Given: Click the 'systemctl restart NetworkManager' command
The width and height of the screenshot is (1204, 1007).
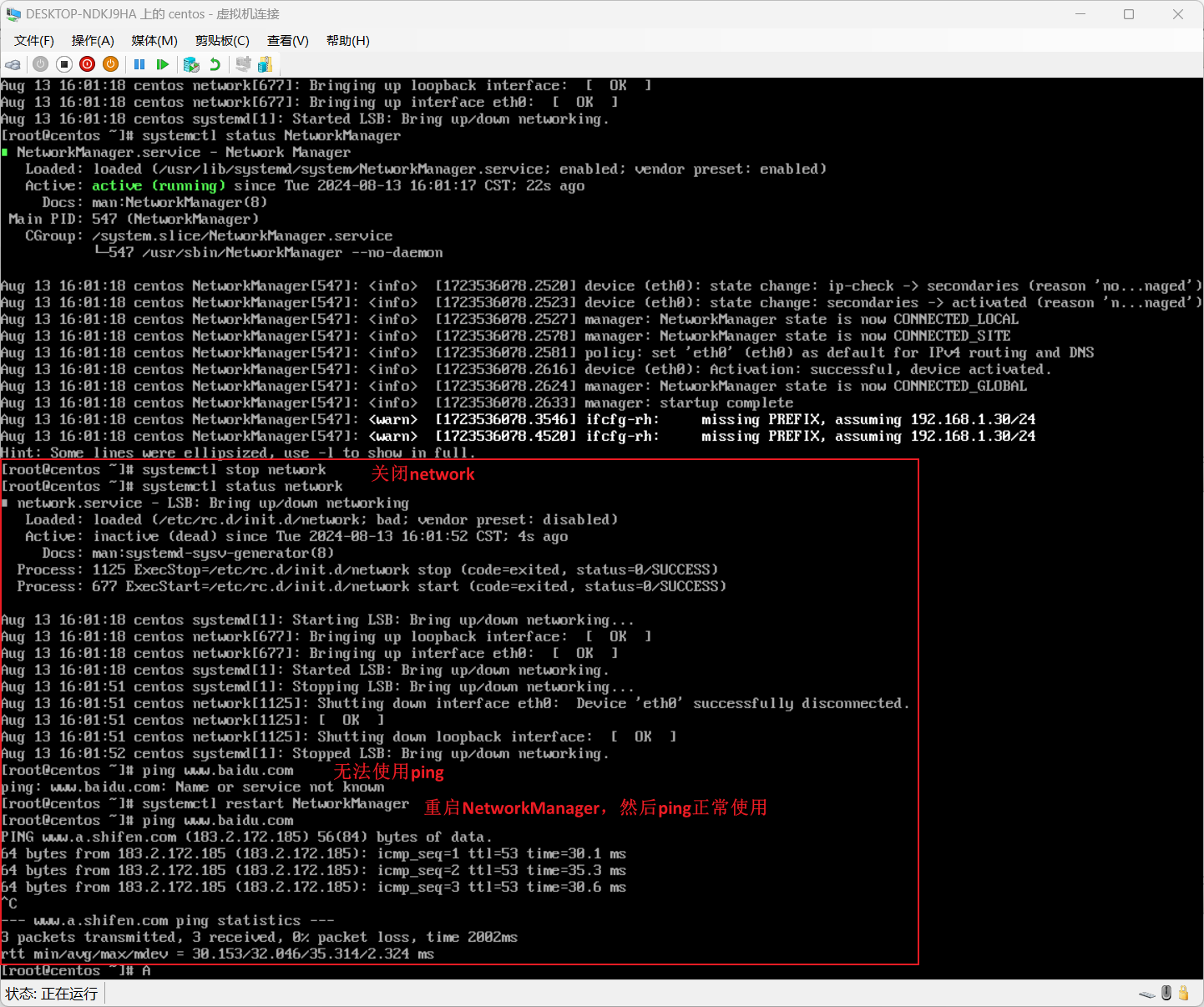Looking at the screenshot, I should (x=205, y=803).
